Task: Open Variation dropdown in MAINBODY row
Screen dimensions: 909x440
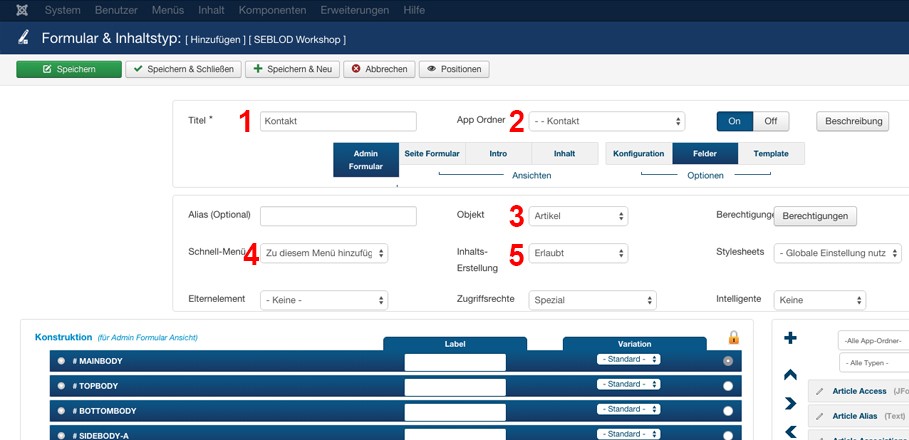Action: click(628, 359)
